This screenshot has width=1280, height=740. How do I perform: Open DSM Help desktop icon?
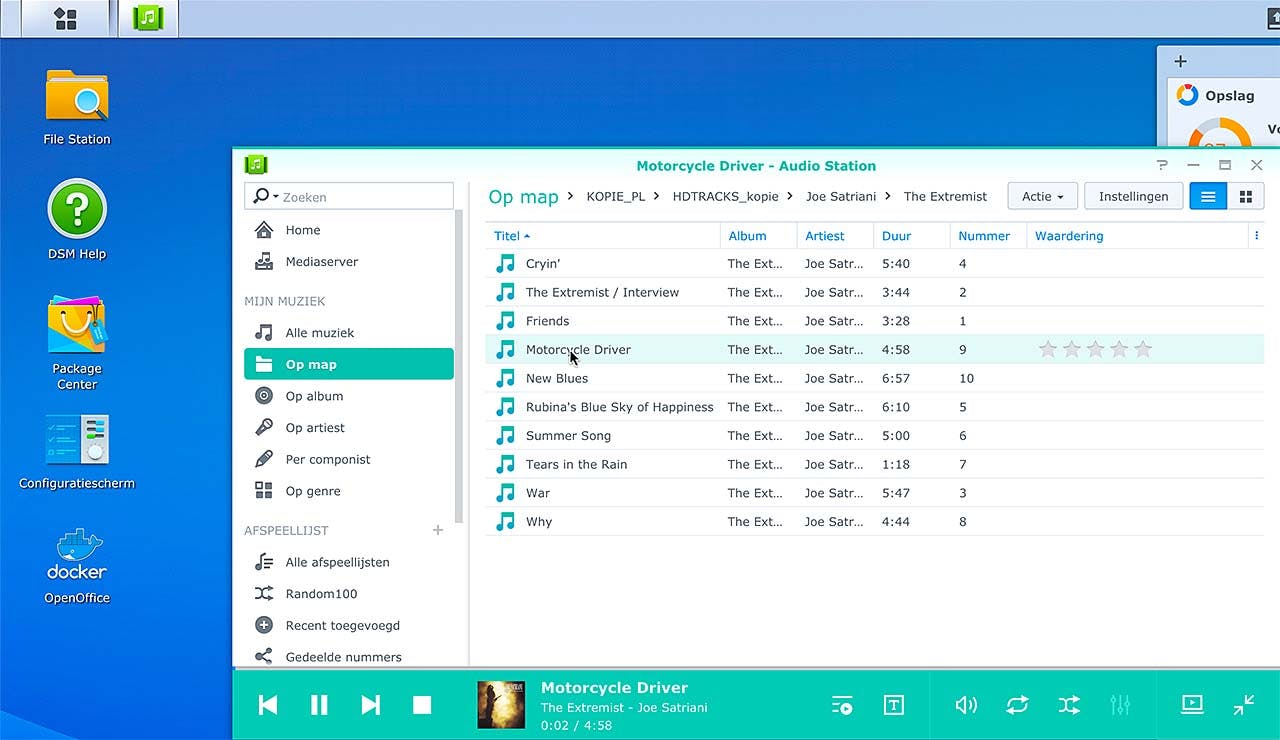pyautogui.click(x=77, y=220)
